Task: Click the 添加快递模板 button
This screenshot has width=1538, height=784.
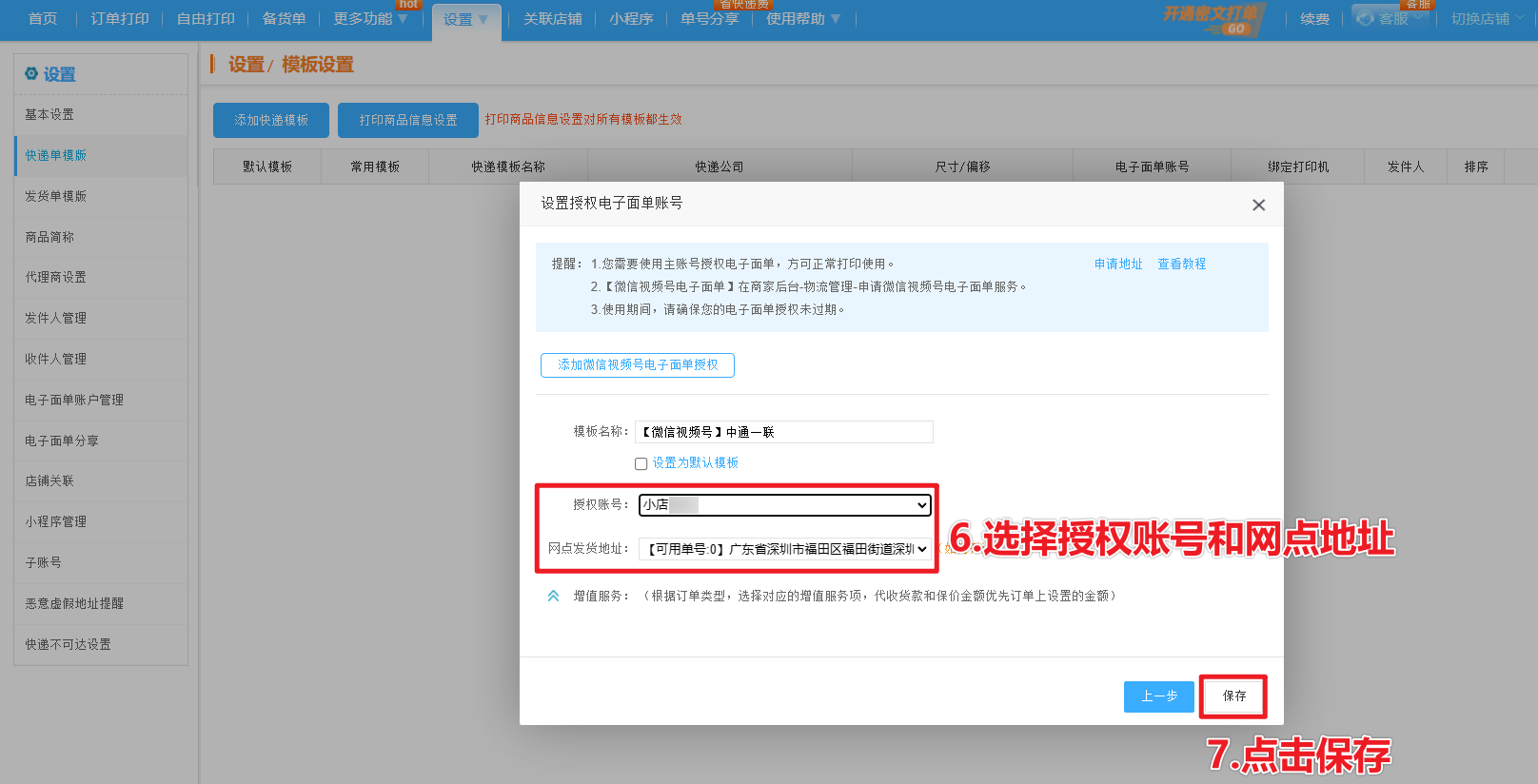Action: pyautogui.click(x=271, y=120)
